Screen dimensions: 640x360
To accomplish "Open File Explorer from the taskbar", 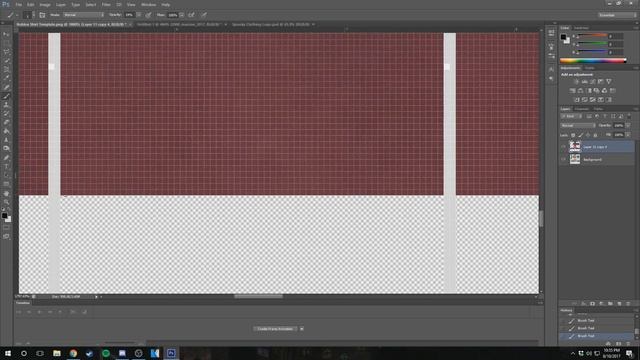I will tap(57, 353).
